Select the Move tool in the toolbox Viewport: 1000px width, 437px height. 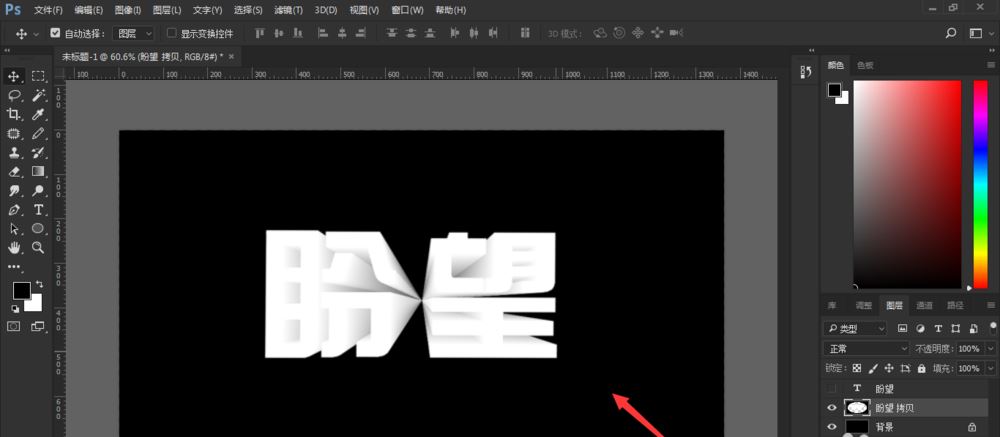pyautogui.click(x=13, y=77)
